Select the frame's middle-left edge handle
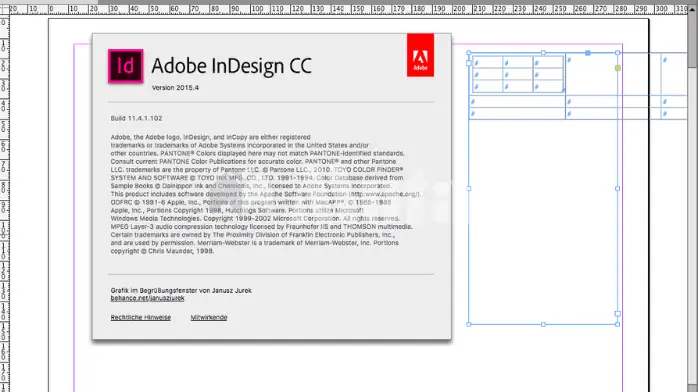The height and width of the screenshot is (392, 698). pyautogui.click(x=469, y=189)
